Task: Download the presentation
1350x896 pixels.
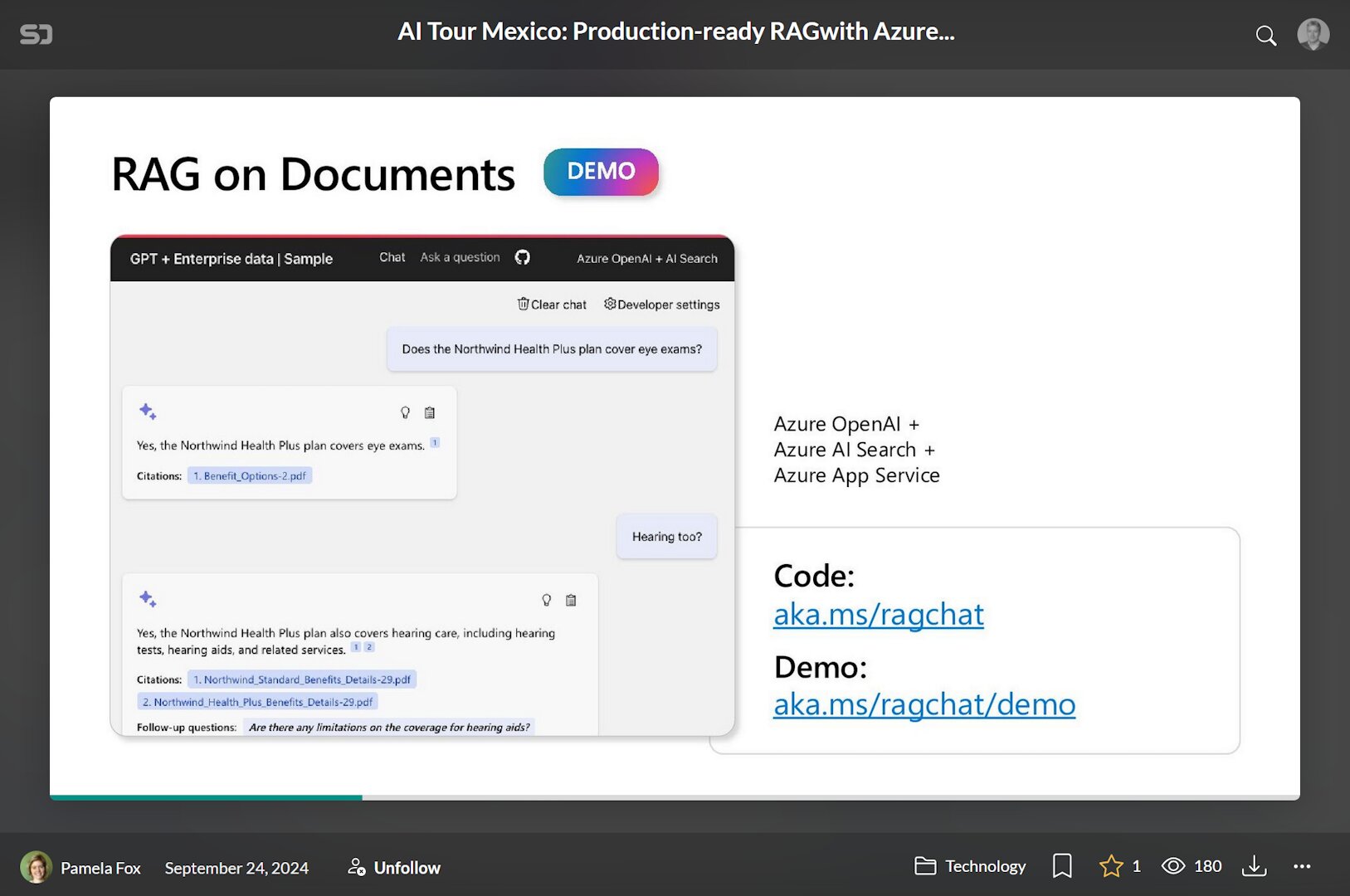Action: click(x=1255, y=866)
